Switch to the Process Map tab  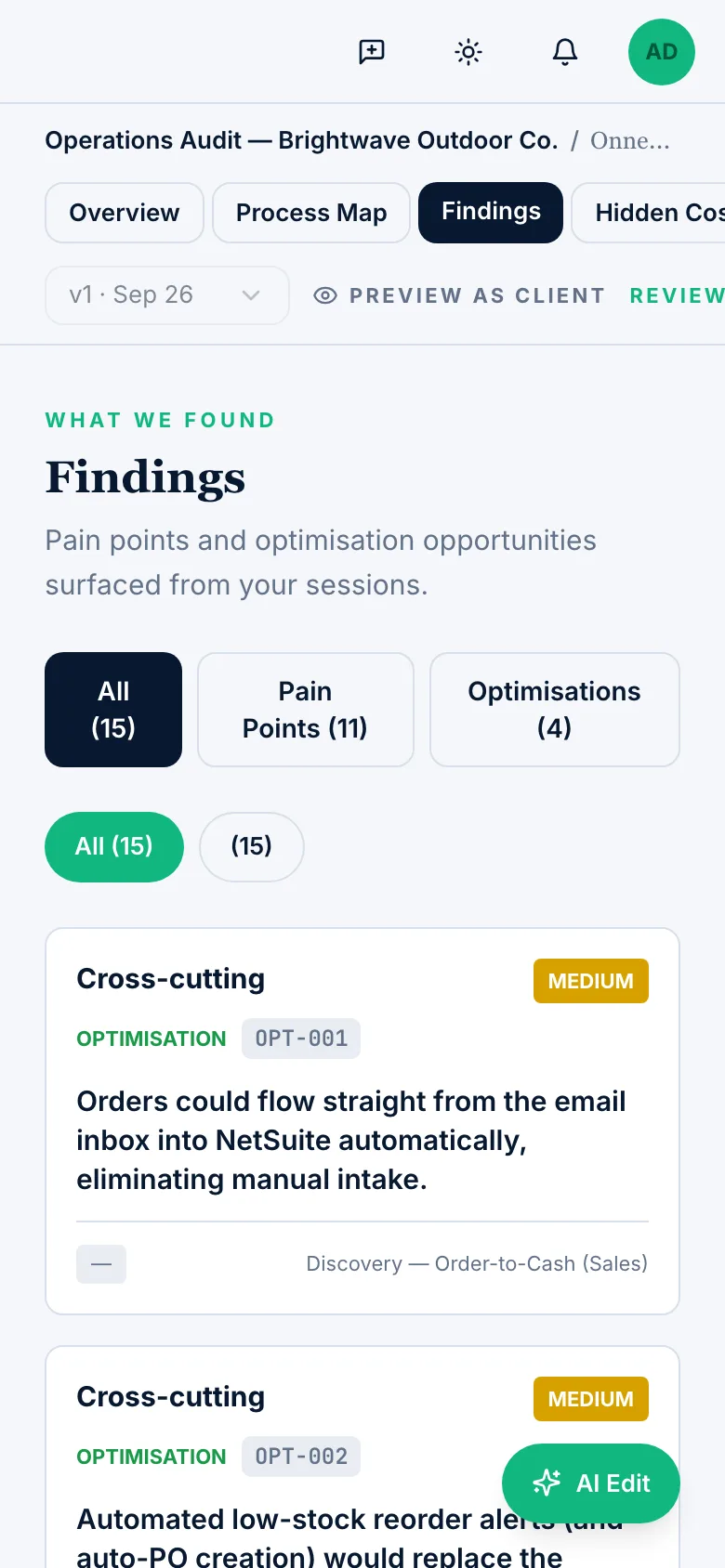(x=311, y=213)
